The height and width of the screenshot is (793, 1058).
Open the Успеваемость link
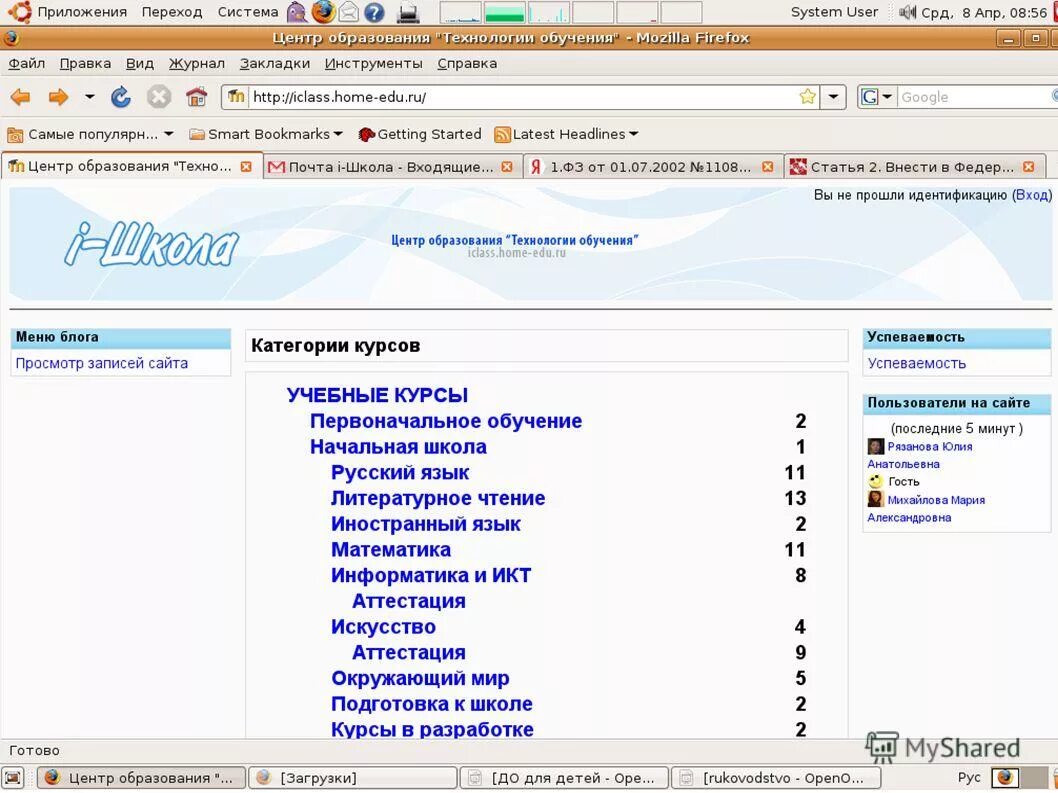coord(916,363)
